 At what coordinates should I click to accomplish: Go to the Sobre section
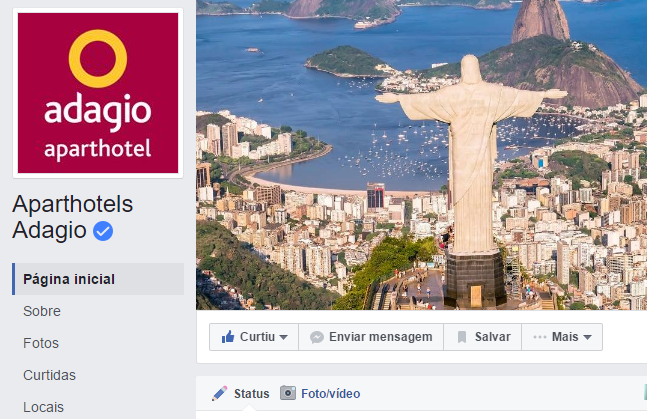coord(42,311)
